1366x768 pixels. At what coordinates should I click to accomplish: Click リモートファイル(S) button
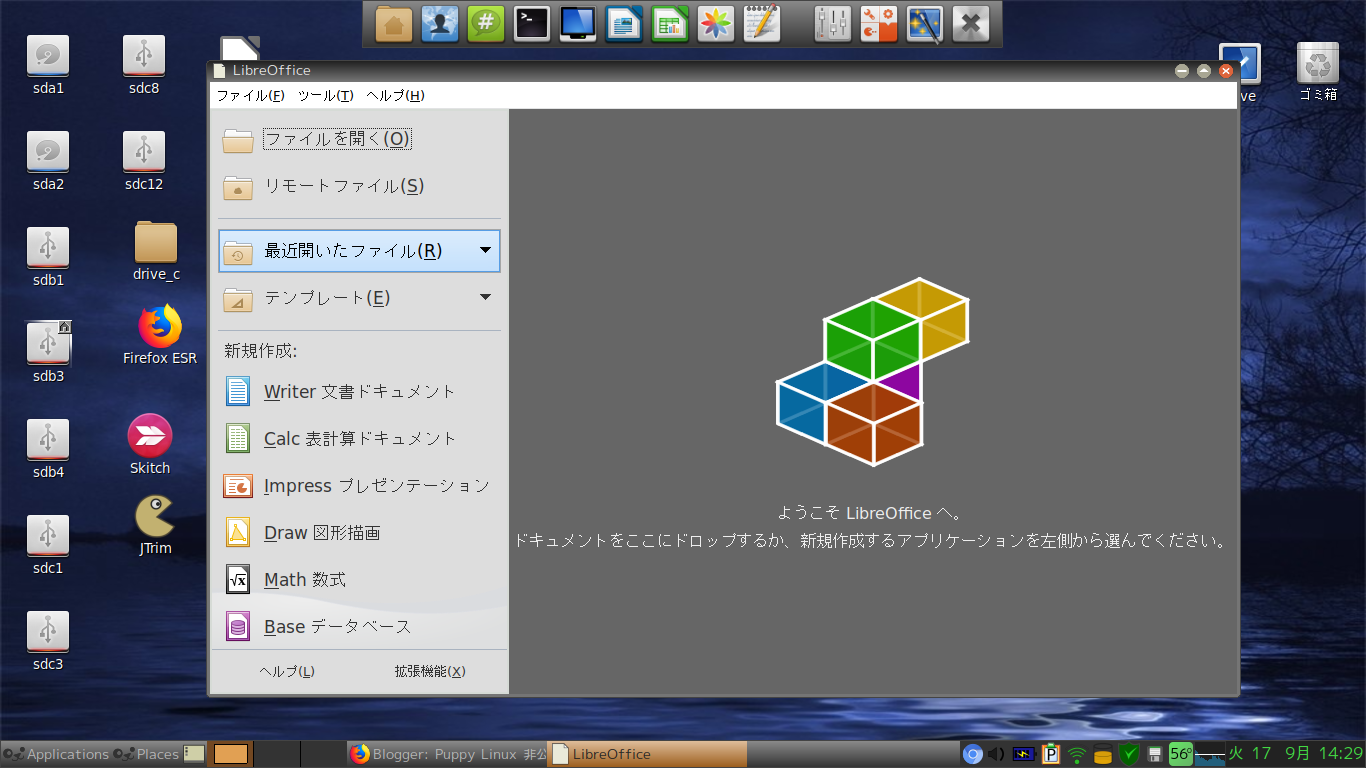(x=359, y=186)
